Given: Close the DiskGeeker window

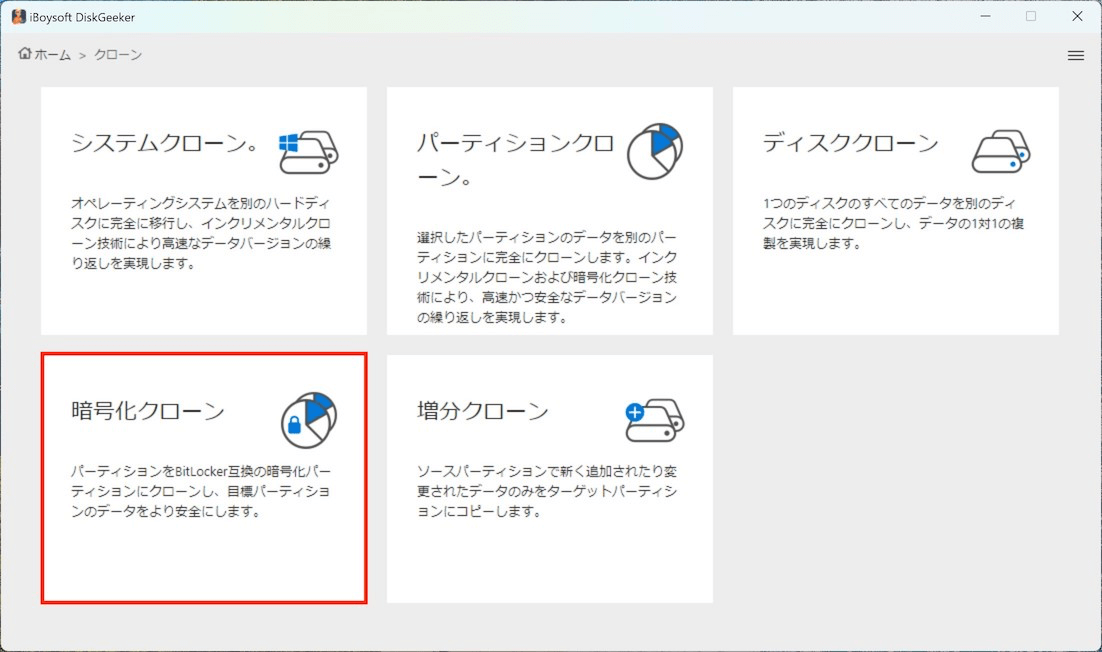Looking at the screenshot, I should tap(1077, 16).
